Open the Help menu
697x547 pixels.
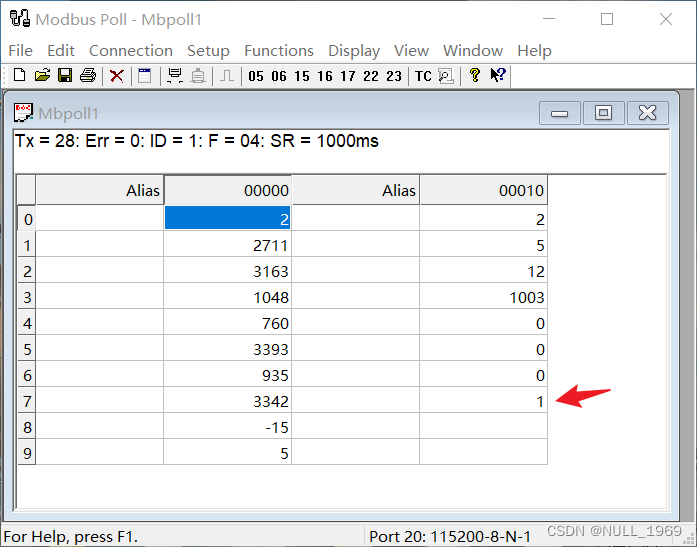[x=534, y=51]
